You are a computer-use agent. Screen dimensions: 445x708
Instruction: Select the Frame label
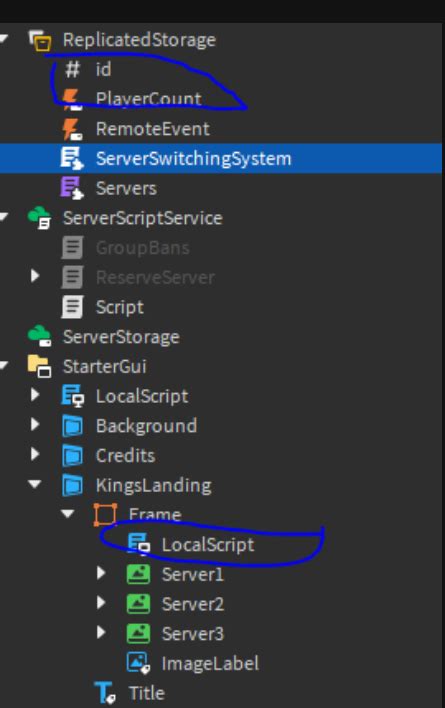pos(155,515)
